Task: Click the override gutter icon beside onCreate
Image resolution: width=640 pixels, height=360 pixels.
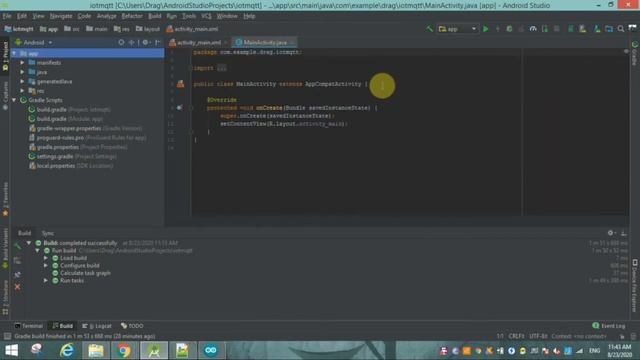Action: pos(179,108)
